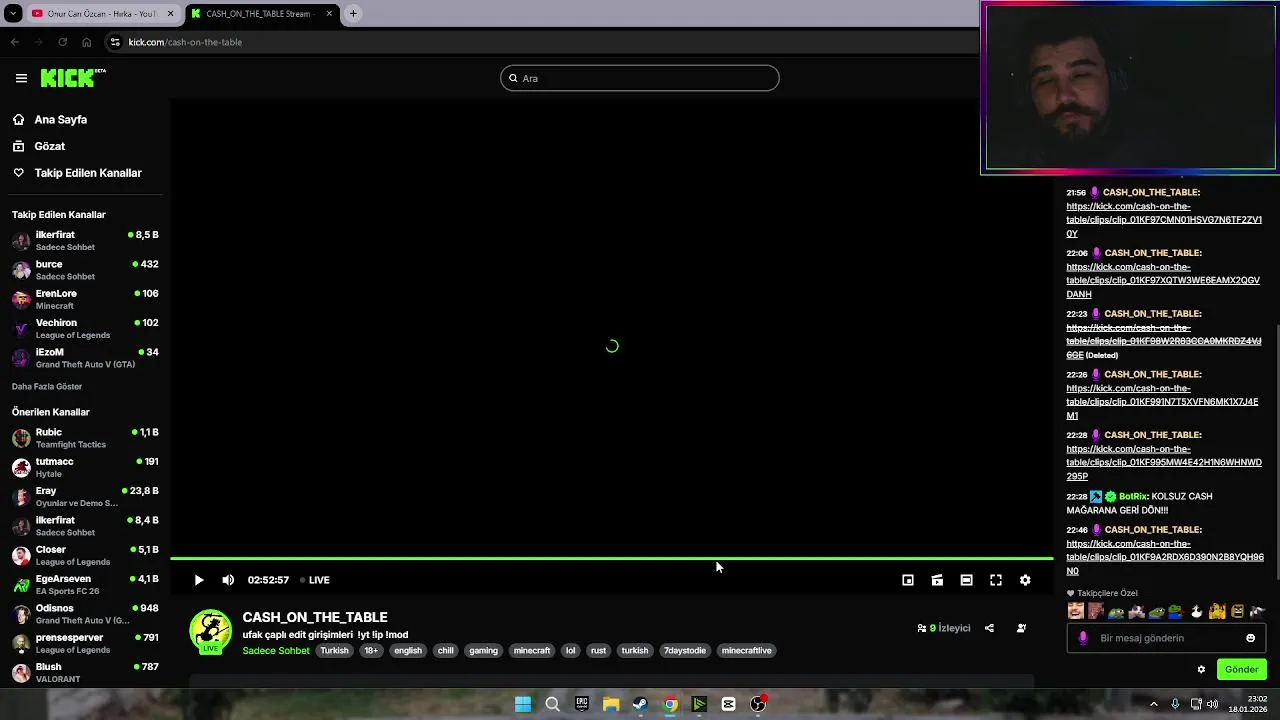Select the minecraft tag

(x=532, y=650)
